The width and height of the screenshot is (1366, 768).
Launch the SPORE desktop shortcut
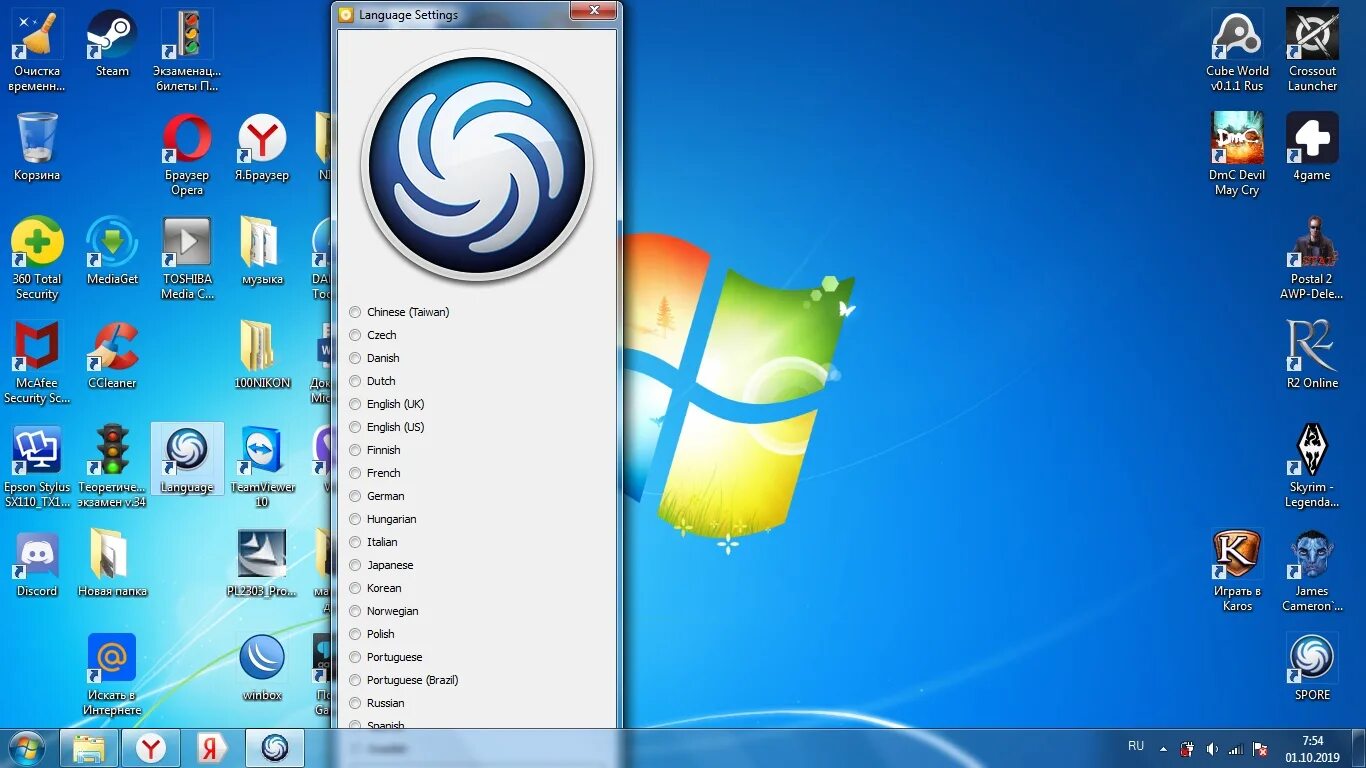1312,667
